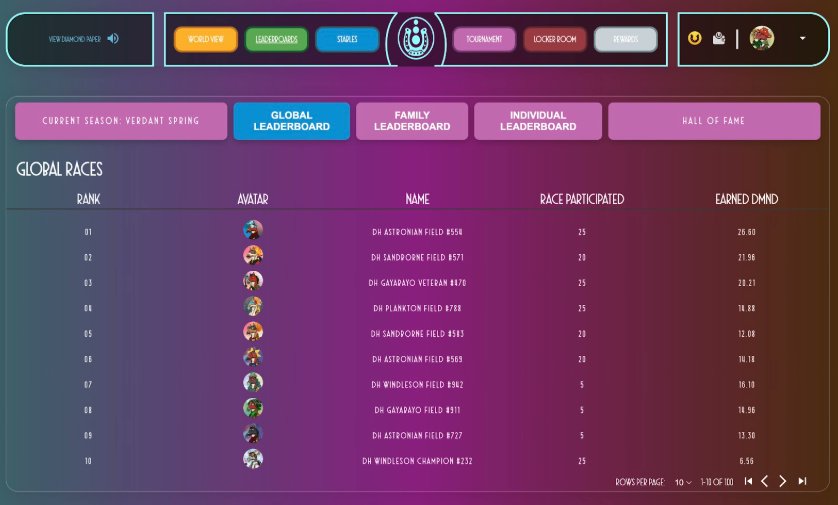
Task: Click the user profile avatar
Action: coord(762,38)
